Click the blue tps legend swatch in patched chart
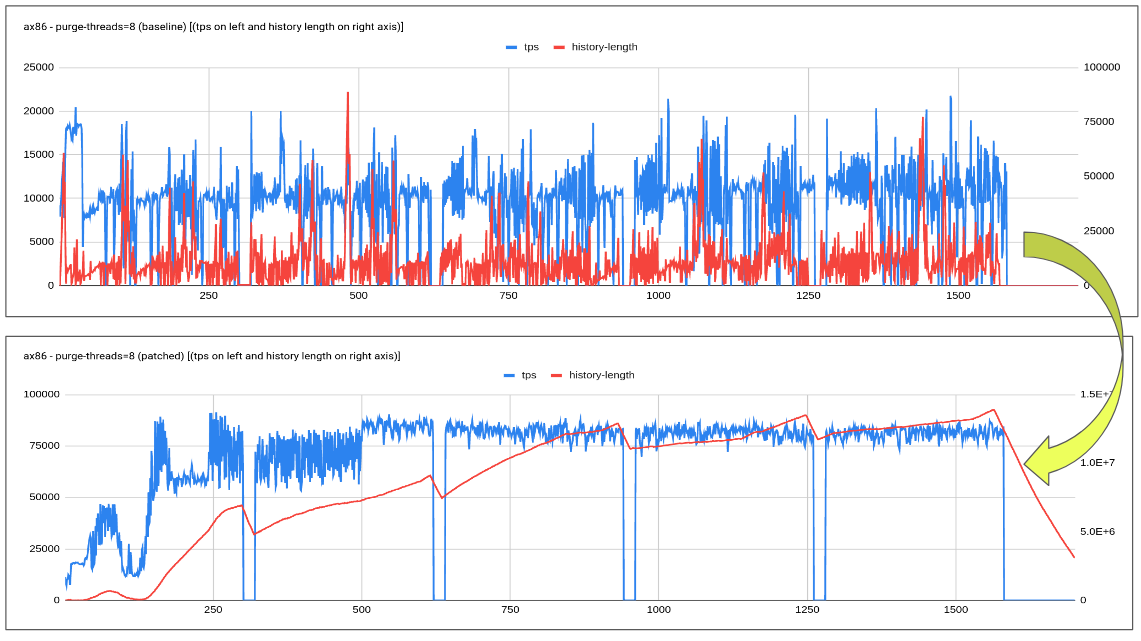1141x641 pixels. 509,375
